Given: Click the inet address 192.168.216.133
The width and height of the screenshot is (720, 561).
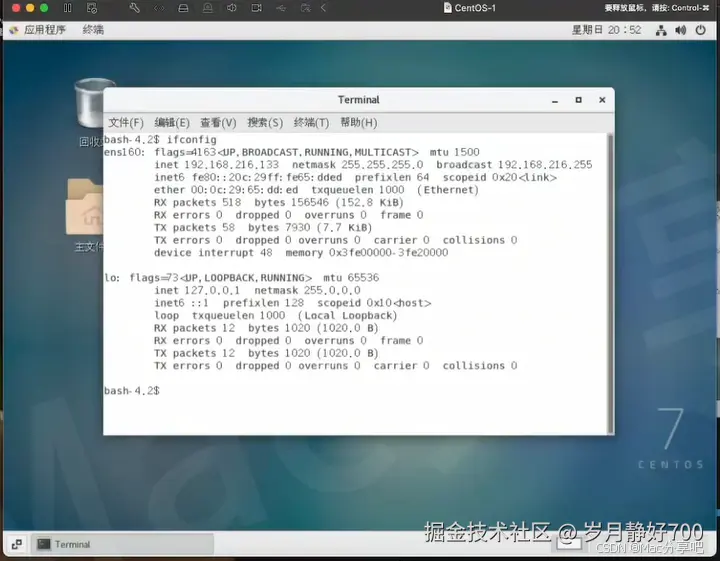Looking at the screenshot, I should coord(231,165).
